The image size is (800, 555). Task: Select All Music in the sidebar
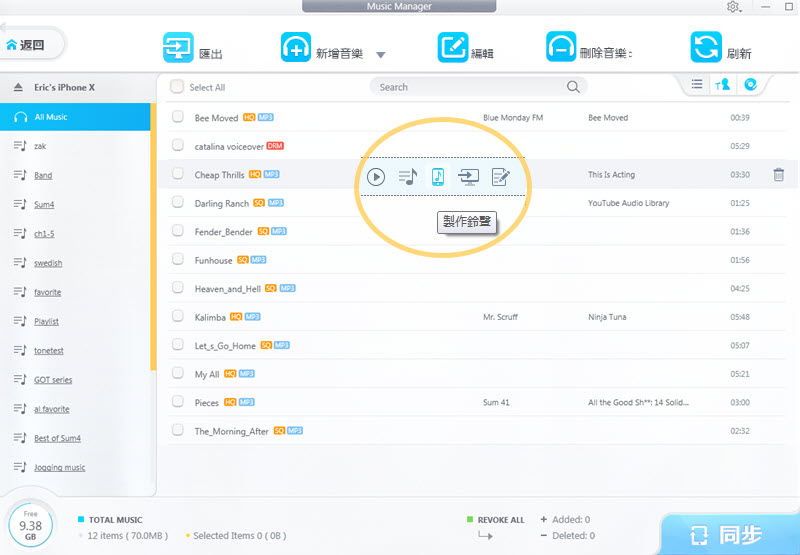tap(51, 117)
